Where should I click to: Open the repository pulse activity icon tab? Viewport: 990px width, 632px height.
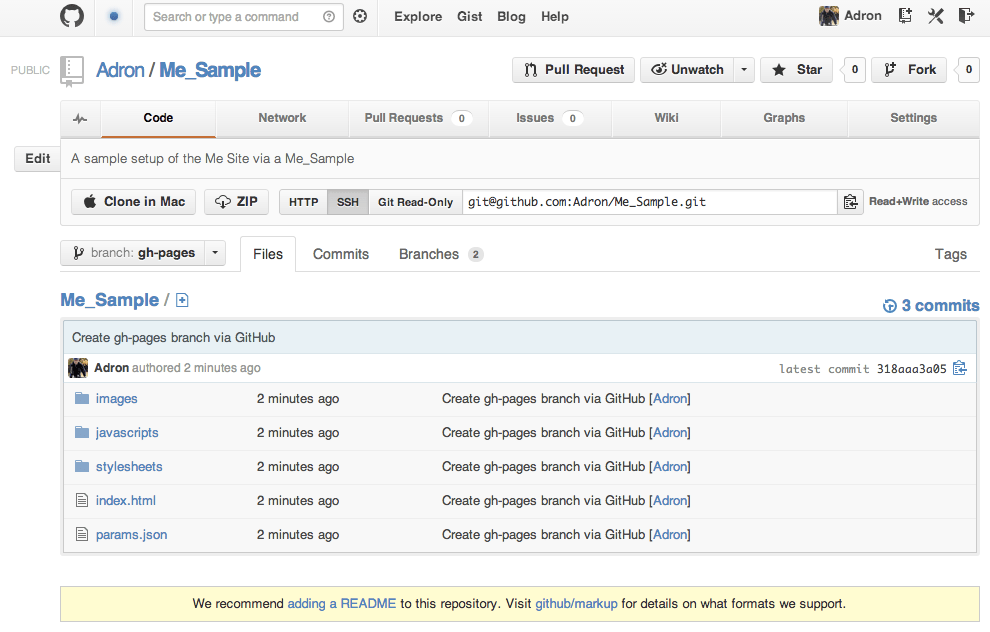point(80,118)
